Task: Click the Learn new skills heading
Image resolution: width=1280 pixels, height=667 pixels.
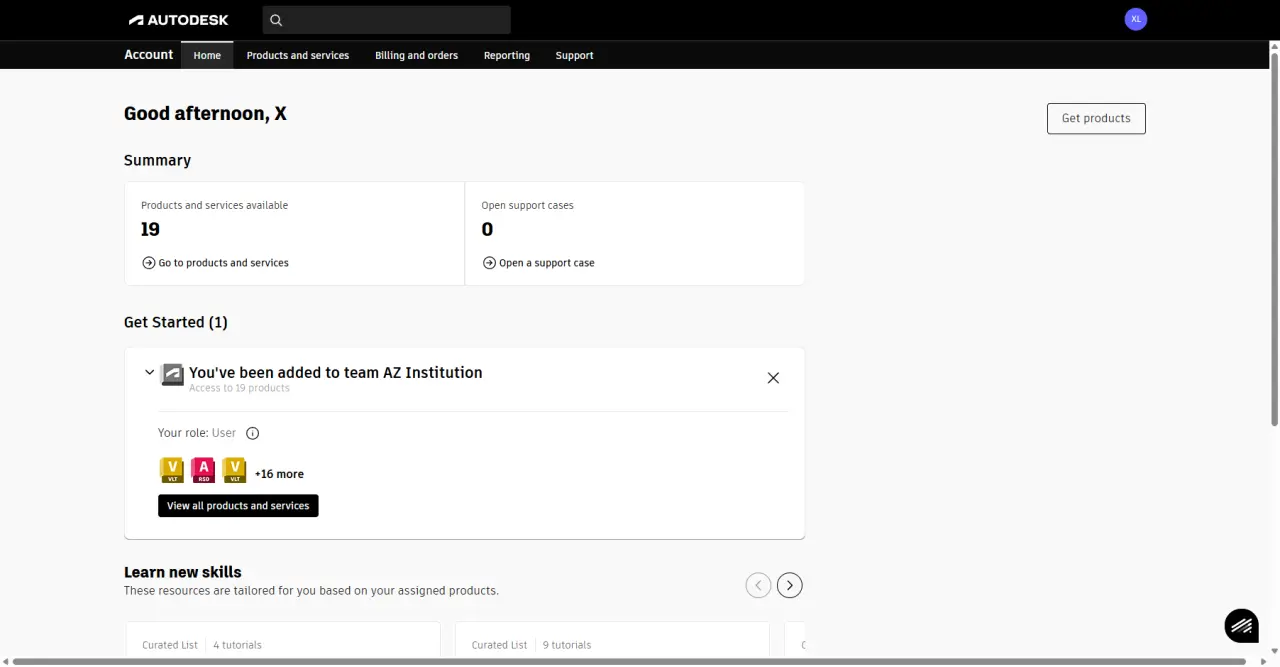Action: click(x=183, y=572)
